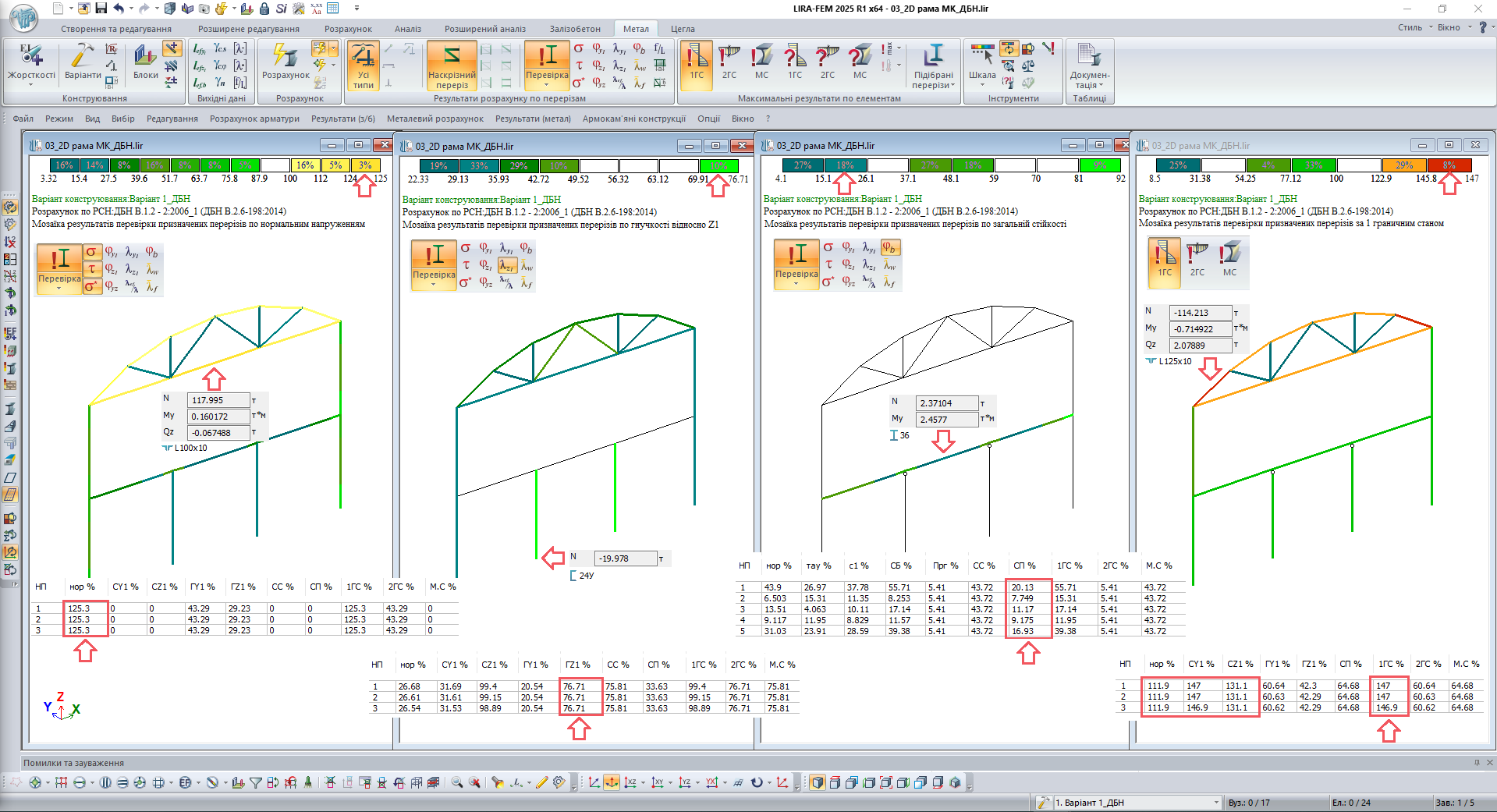Click the tau shear stress check icon
Viewport: 1497px width, 812px height.
pos(578,66)
